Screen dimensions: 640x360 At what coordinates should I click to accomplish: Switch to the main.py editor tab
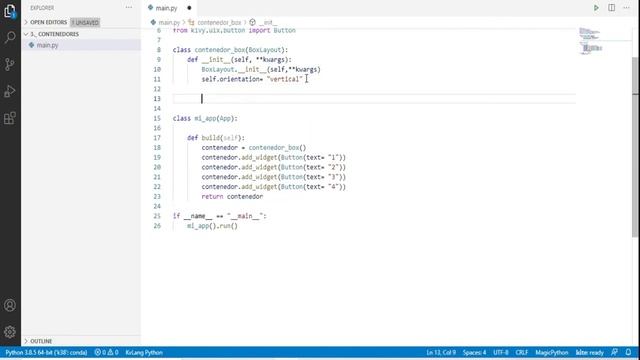166,8
